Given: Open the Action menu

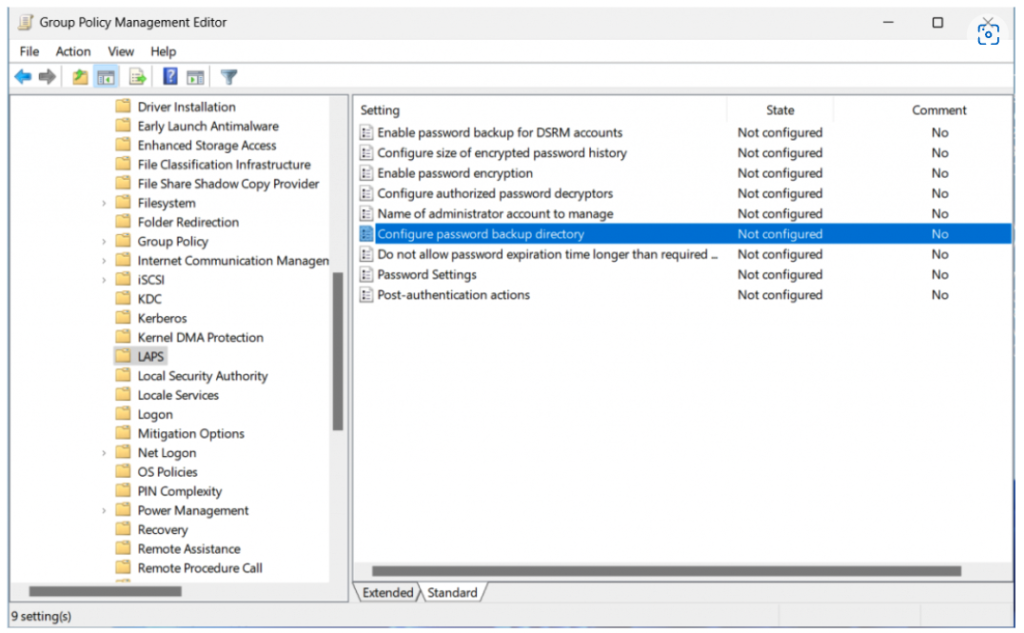Looking at the screenshot, I should [73, 51].
